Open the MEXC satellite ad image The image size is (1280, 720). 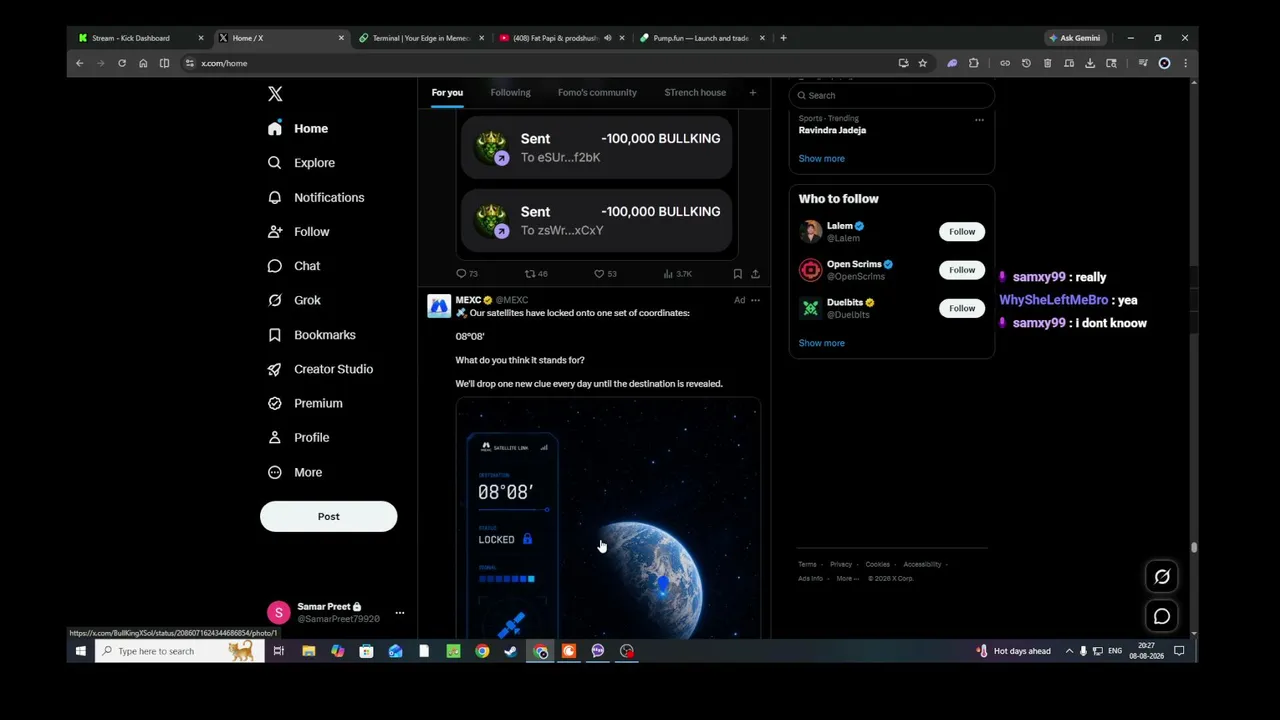[x=608, y=518]
